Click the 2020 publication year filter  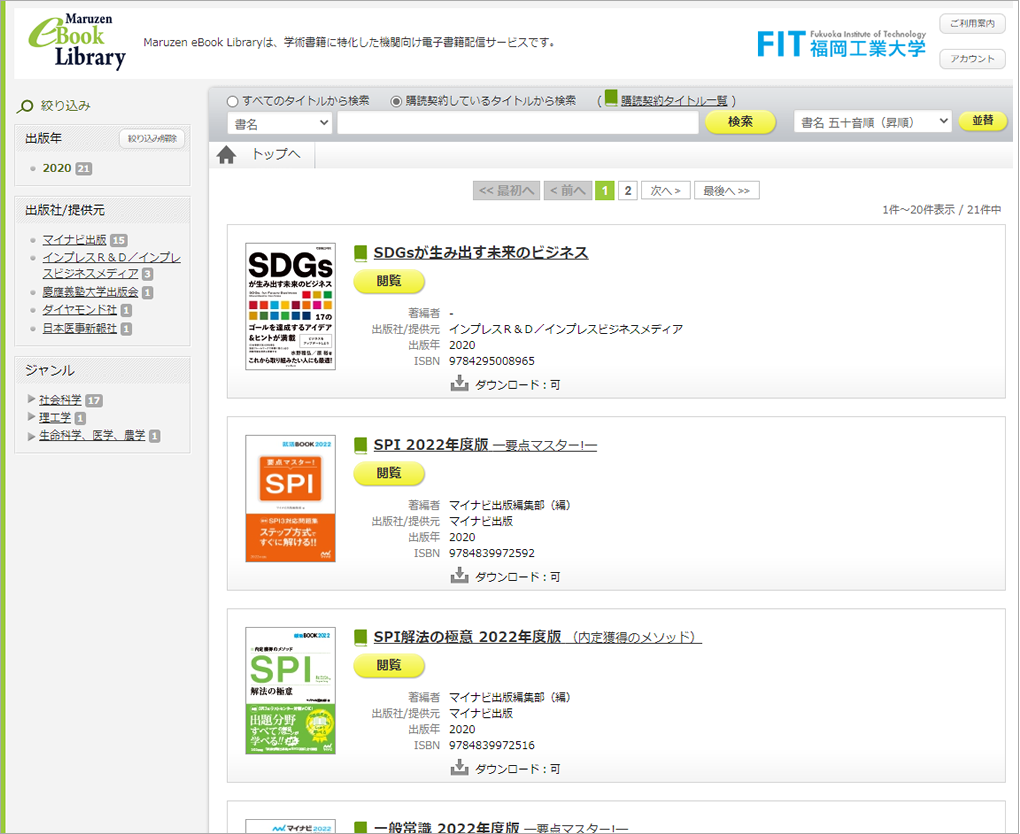(57, 168)
